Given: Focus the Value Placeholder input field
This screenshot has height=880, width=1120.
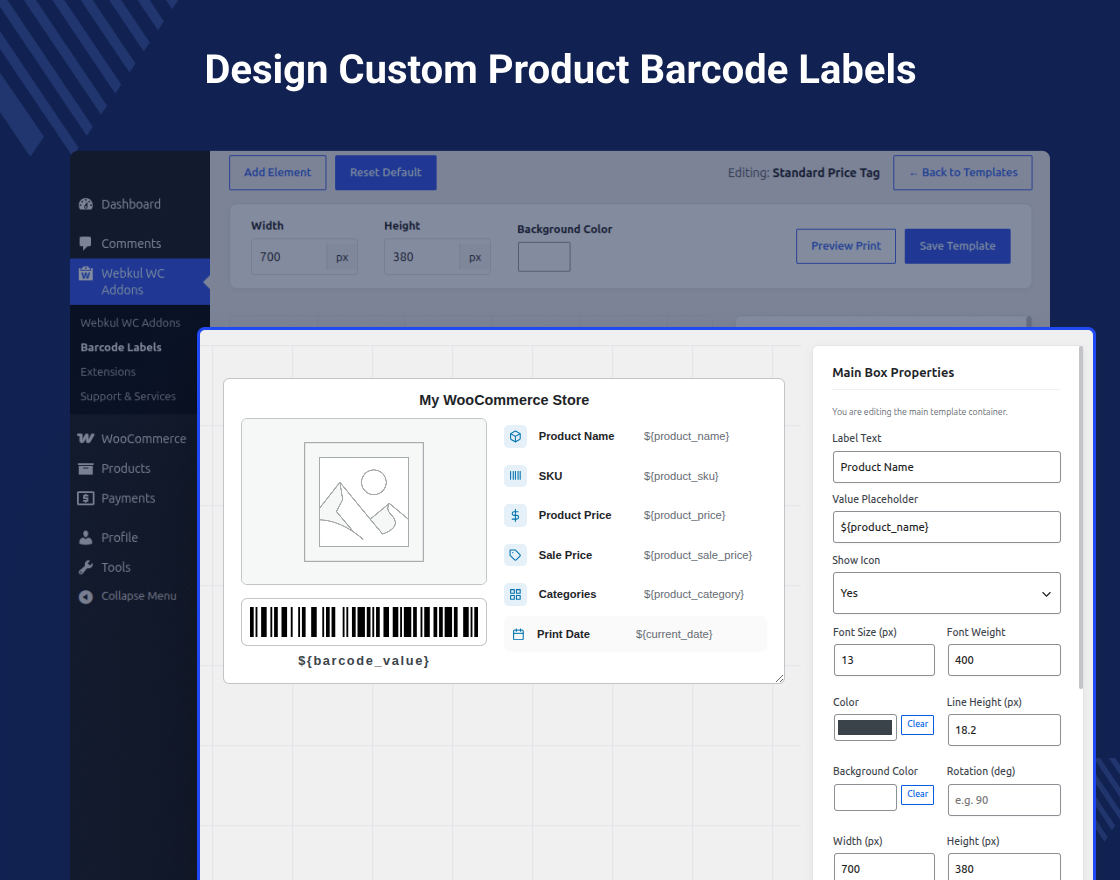Looking at the screenshot, I should point(946,527).
